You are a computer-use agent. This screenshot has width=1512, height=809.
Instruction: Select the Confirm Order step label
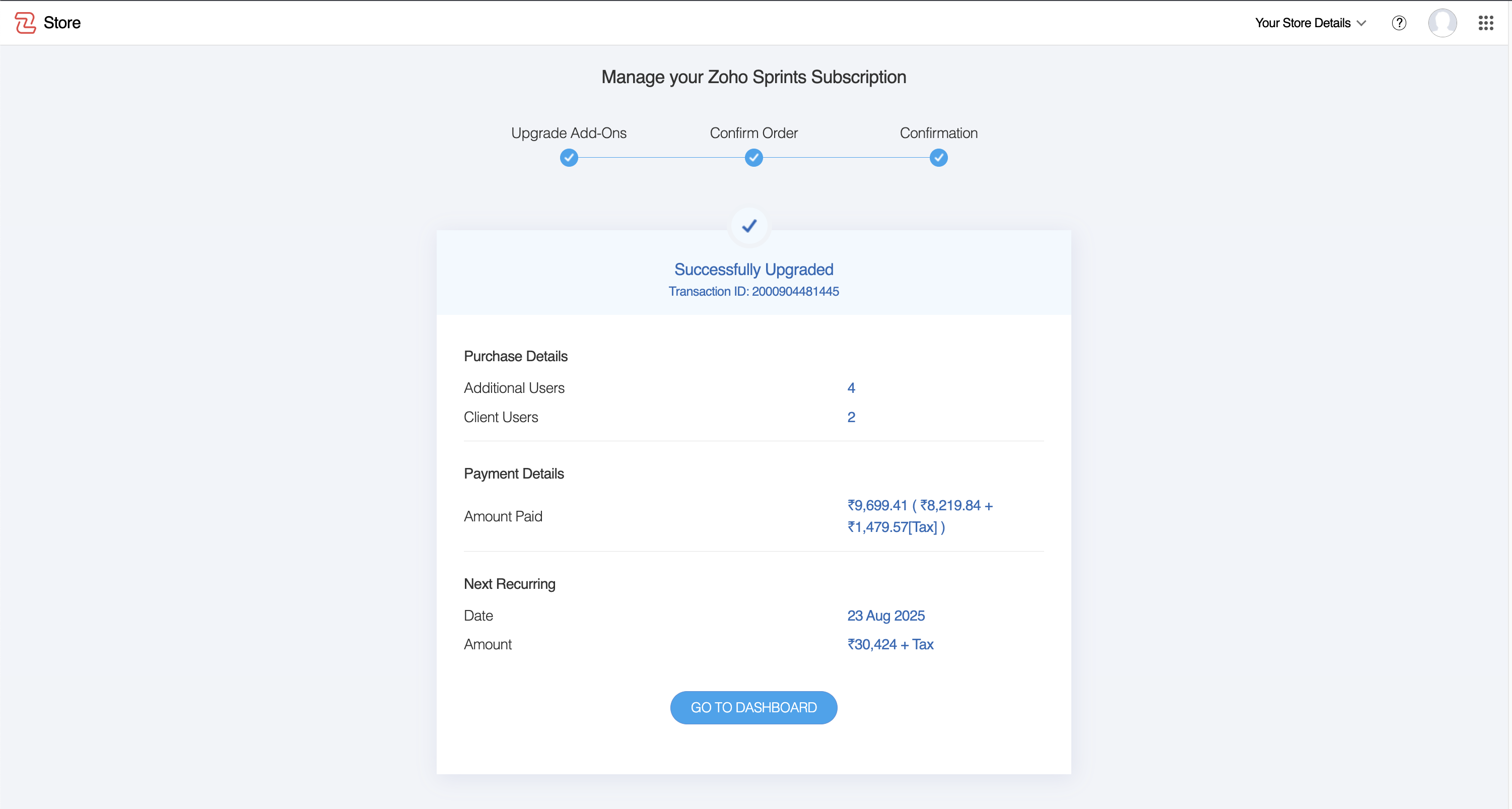coord(753,133)
